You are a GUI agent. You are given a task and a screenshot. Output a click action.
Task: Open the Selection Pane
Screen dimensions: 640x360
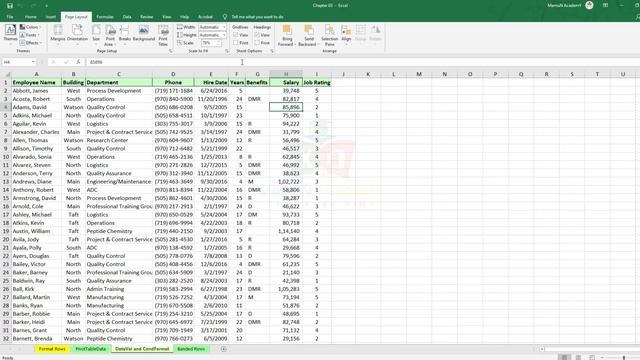(x=329, y=35)
